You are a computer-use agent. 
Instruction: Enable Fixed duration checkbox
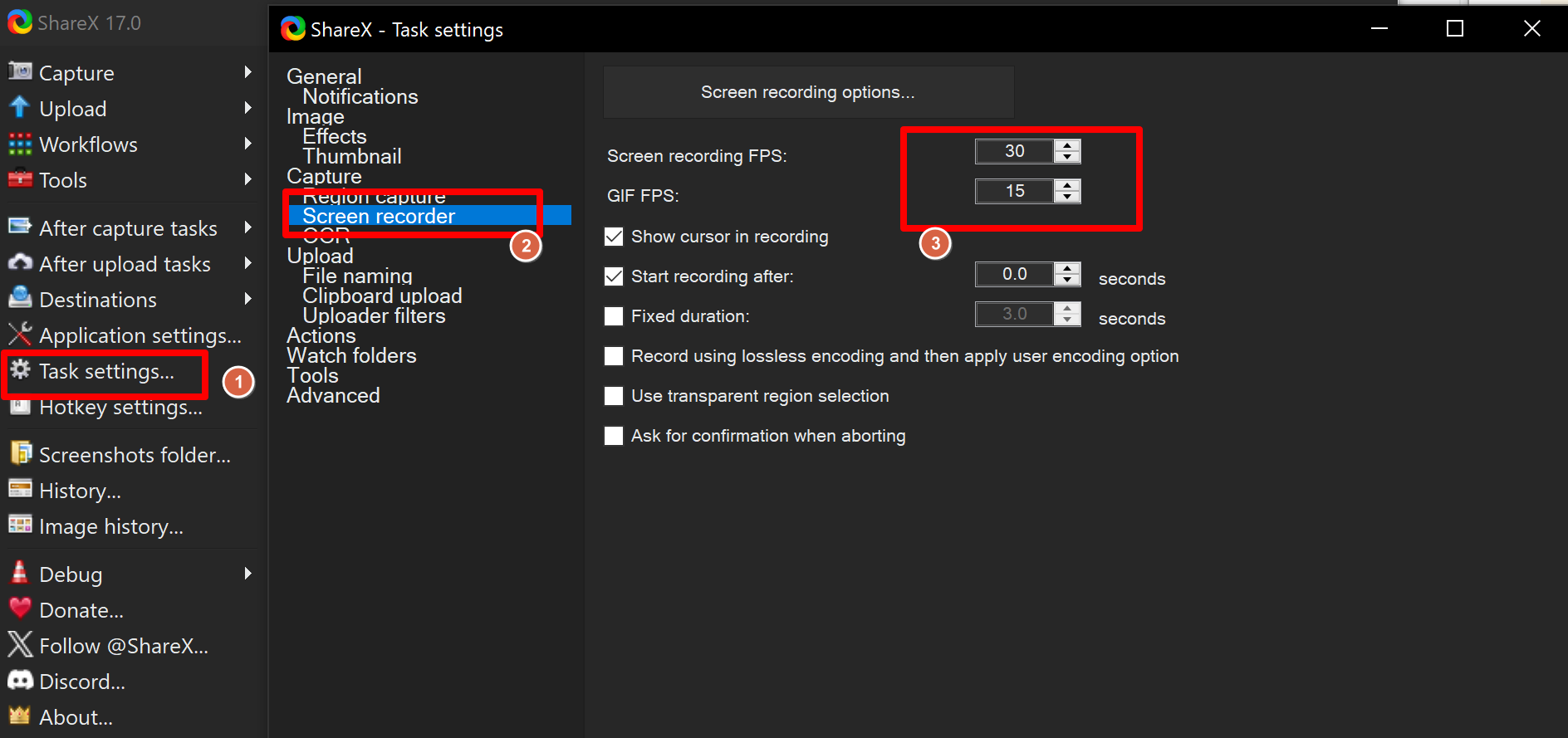coord(614,316)
